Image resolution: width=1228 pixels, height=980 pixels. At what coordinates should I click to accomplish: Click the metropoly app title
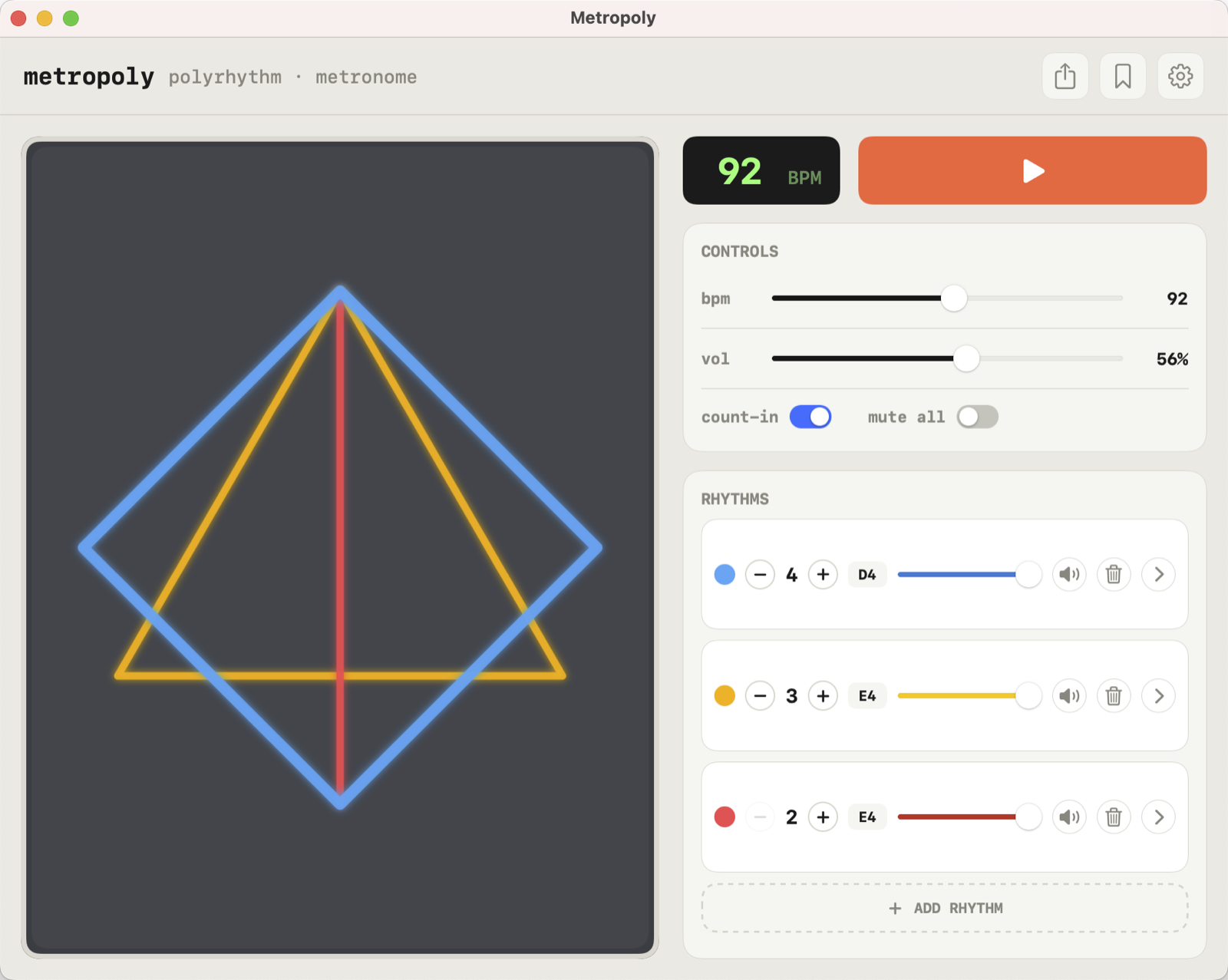pyautogui.click(x=89, y=77)
